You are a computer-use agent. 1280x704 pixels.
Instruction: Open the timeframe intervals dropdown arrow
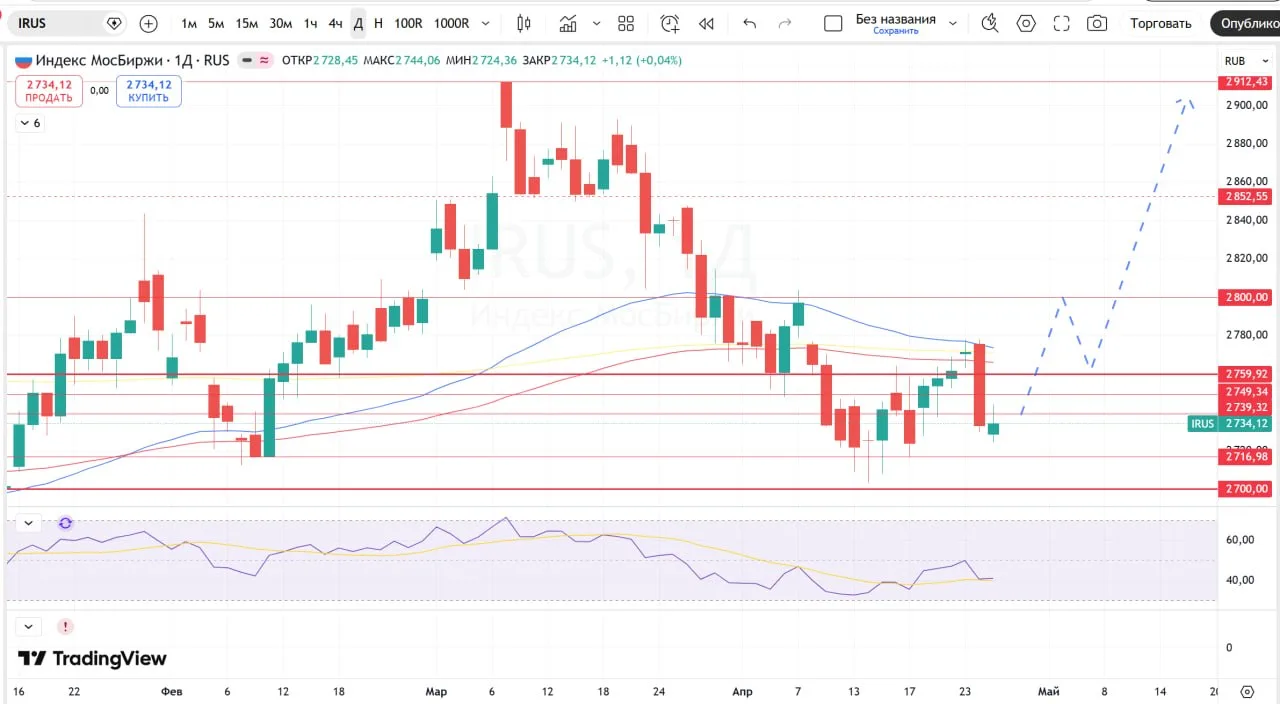486,23
